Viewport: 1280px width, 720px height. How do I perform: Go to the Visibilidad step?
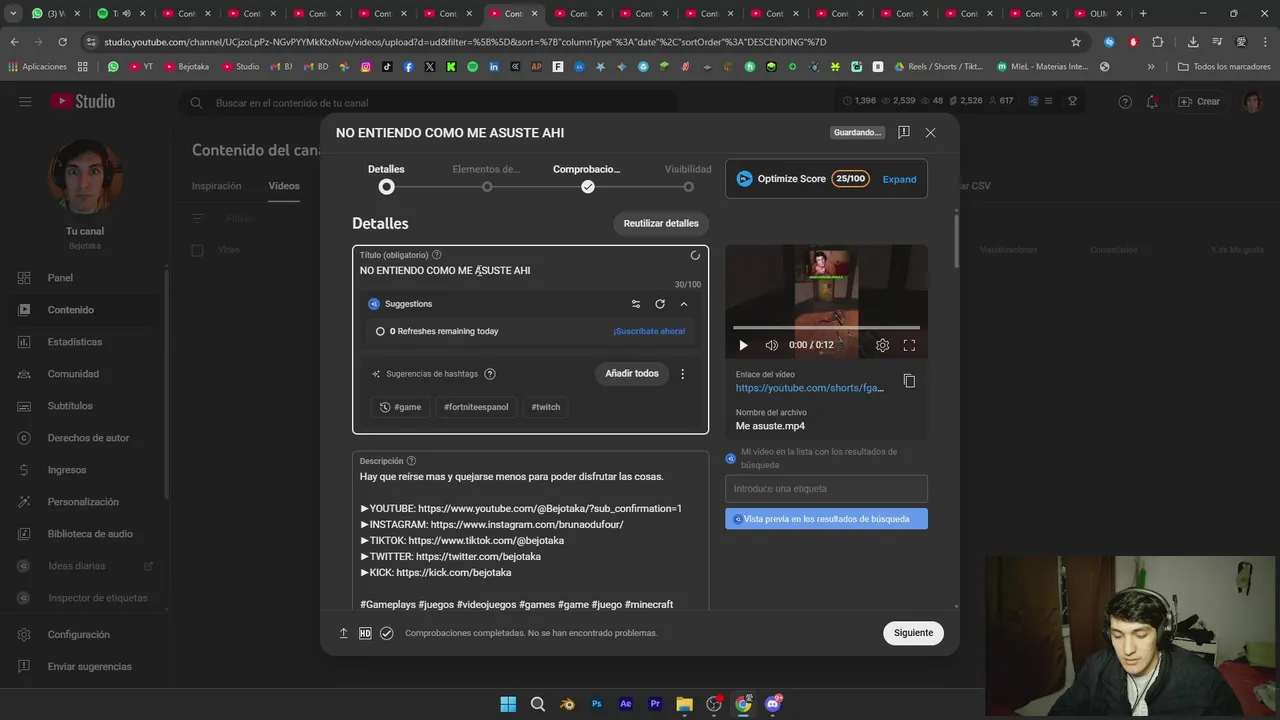tap(688, 180)
